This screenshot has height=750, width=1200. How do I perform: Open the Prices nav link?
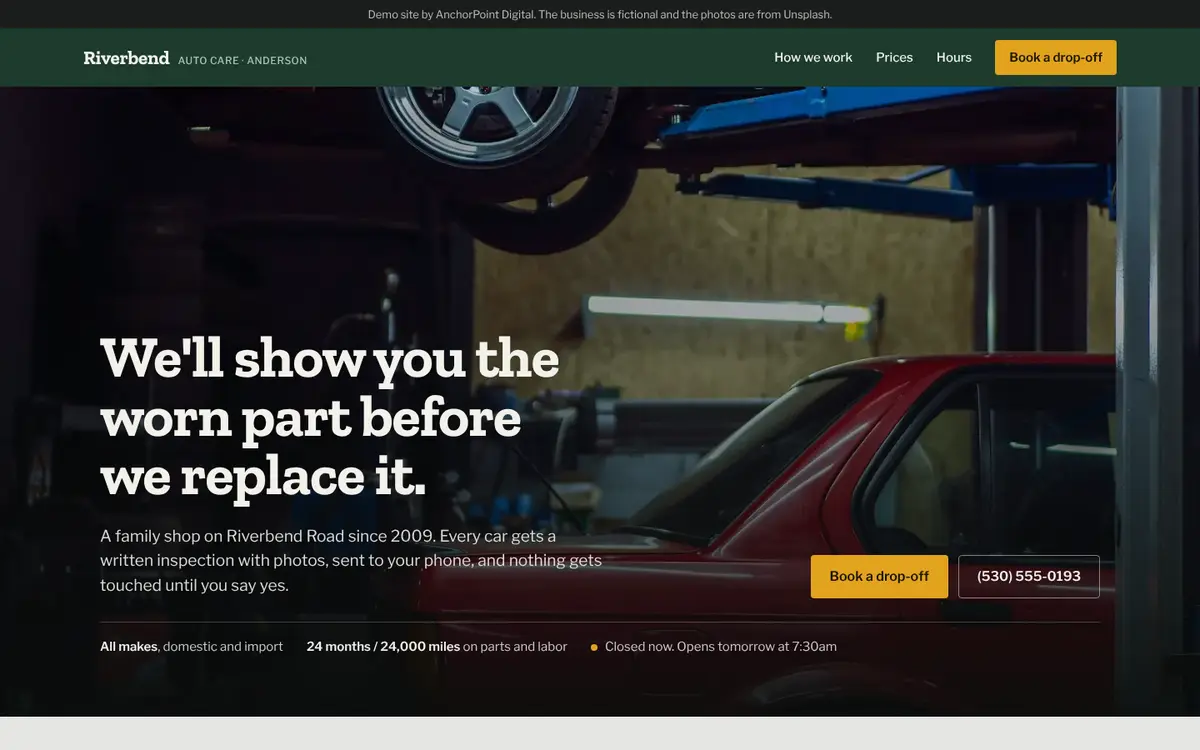[894, 57]
